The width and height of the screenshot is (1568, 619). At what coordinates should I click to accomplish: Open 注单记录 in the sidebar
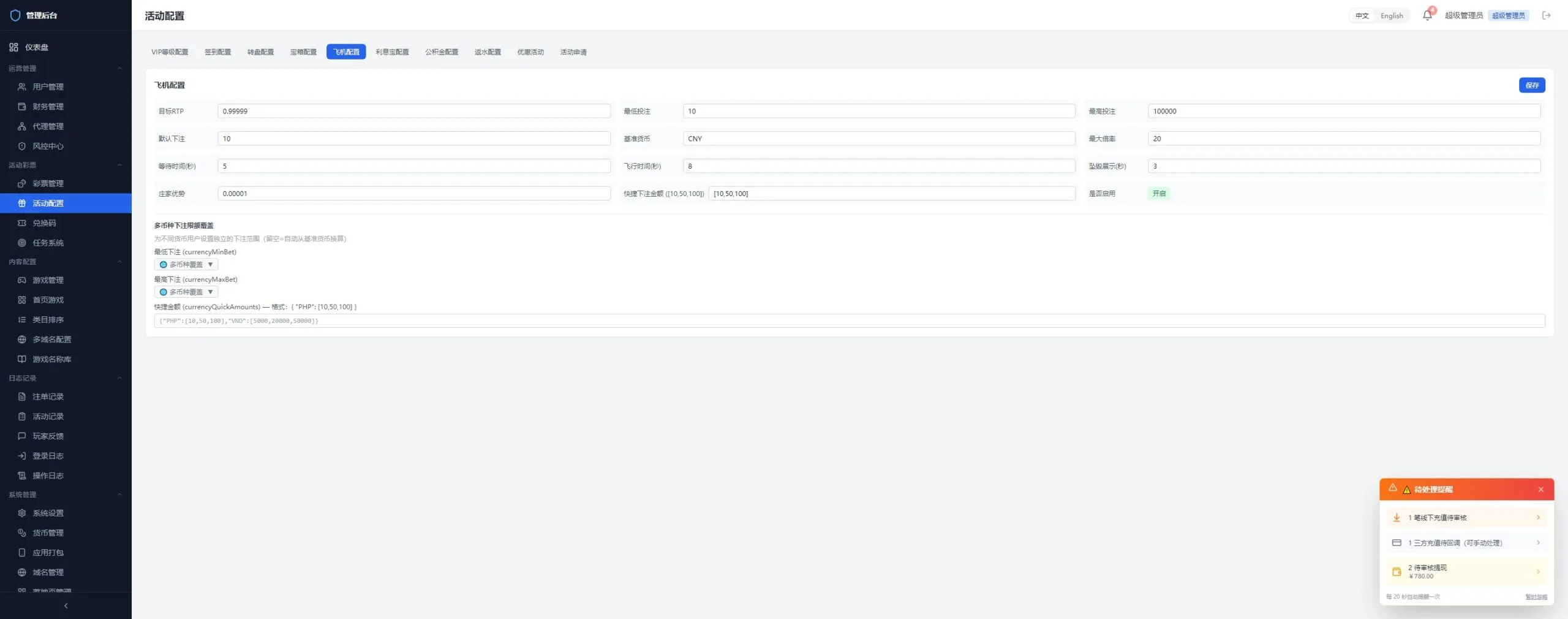(x=66, y=397)
